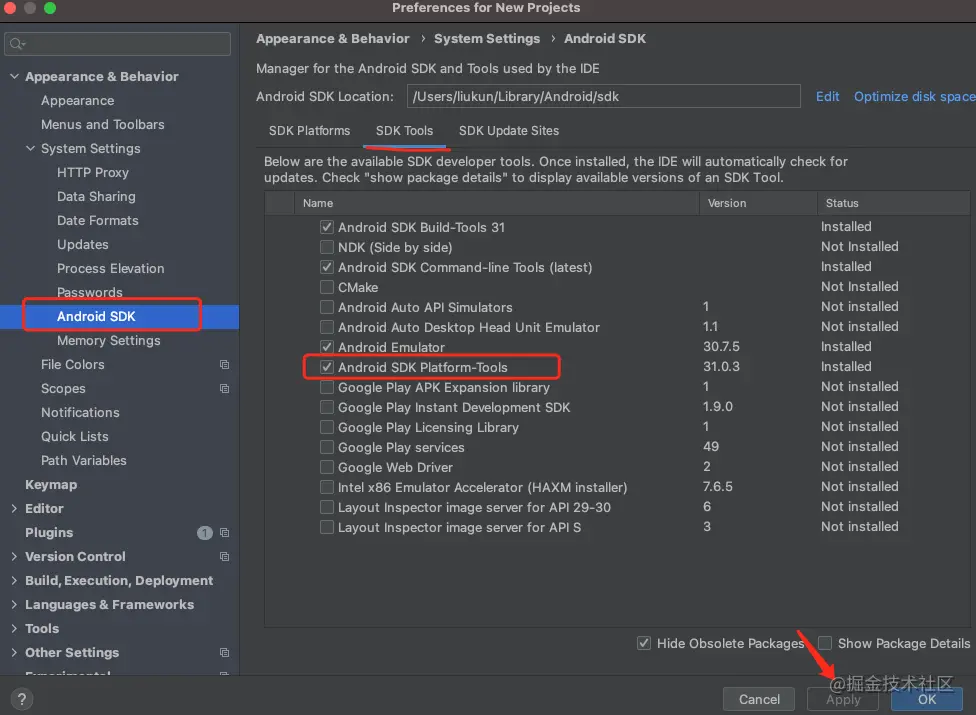The image size is (976, 715).
Task: Collapse the Appearance & Behavior section
Action: tap(14, 76)
